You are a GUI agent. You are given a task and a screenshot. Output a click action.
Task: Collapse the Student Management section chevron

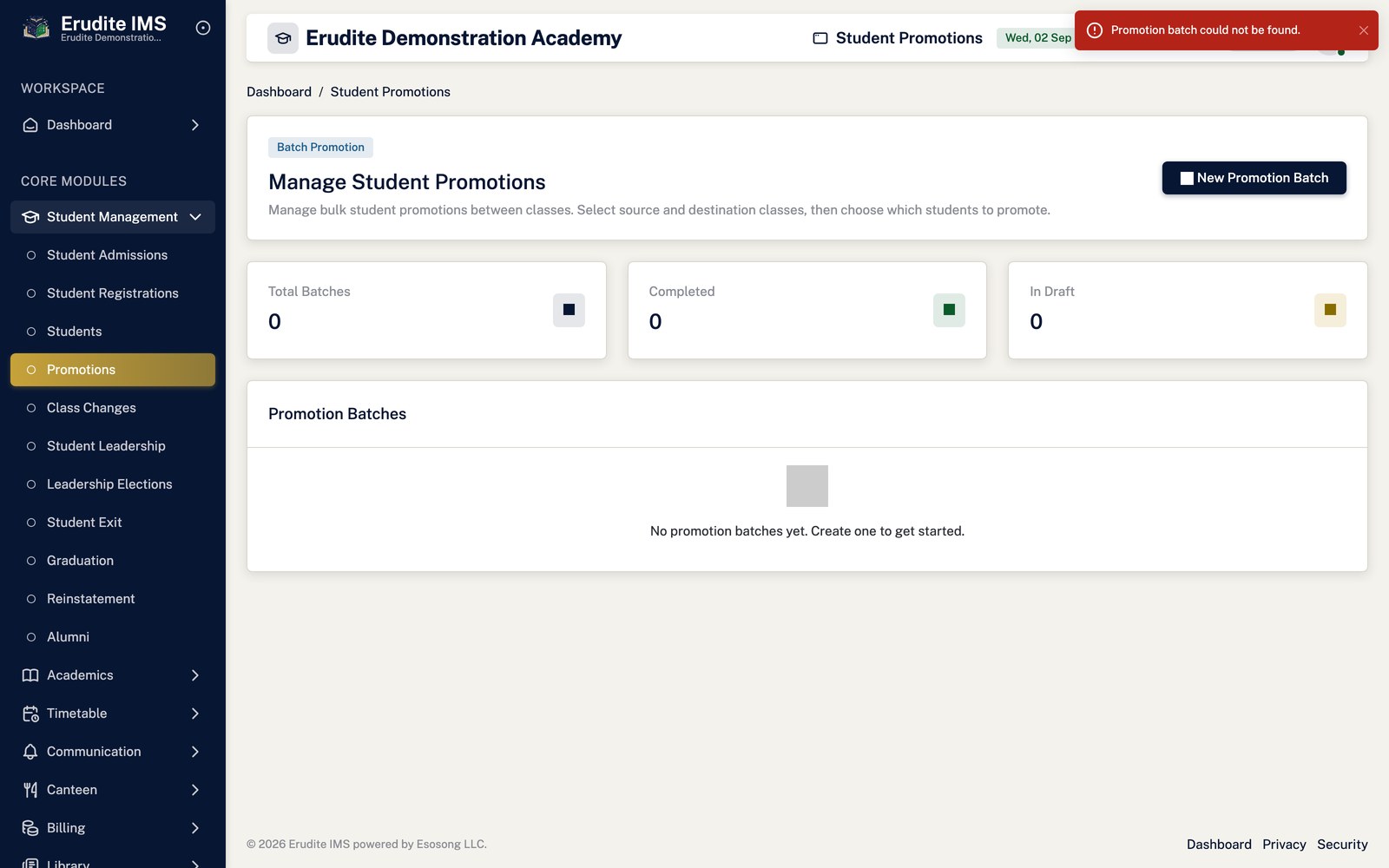pos(195,217)
